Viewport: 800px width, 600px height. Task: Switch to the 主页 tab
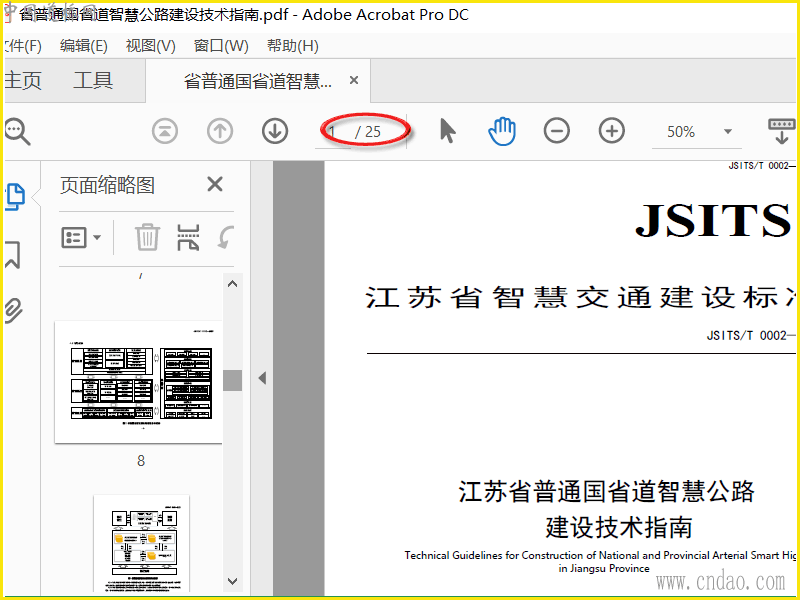coord(23,80)
